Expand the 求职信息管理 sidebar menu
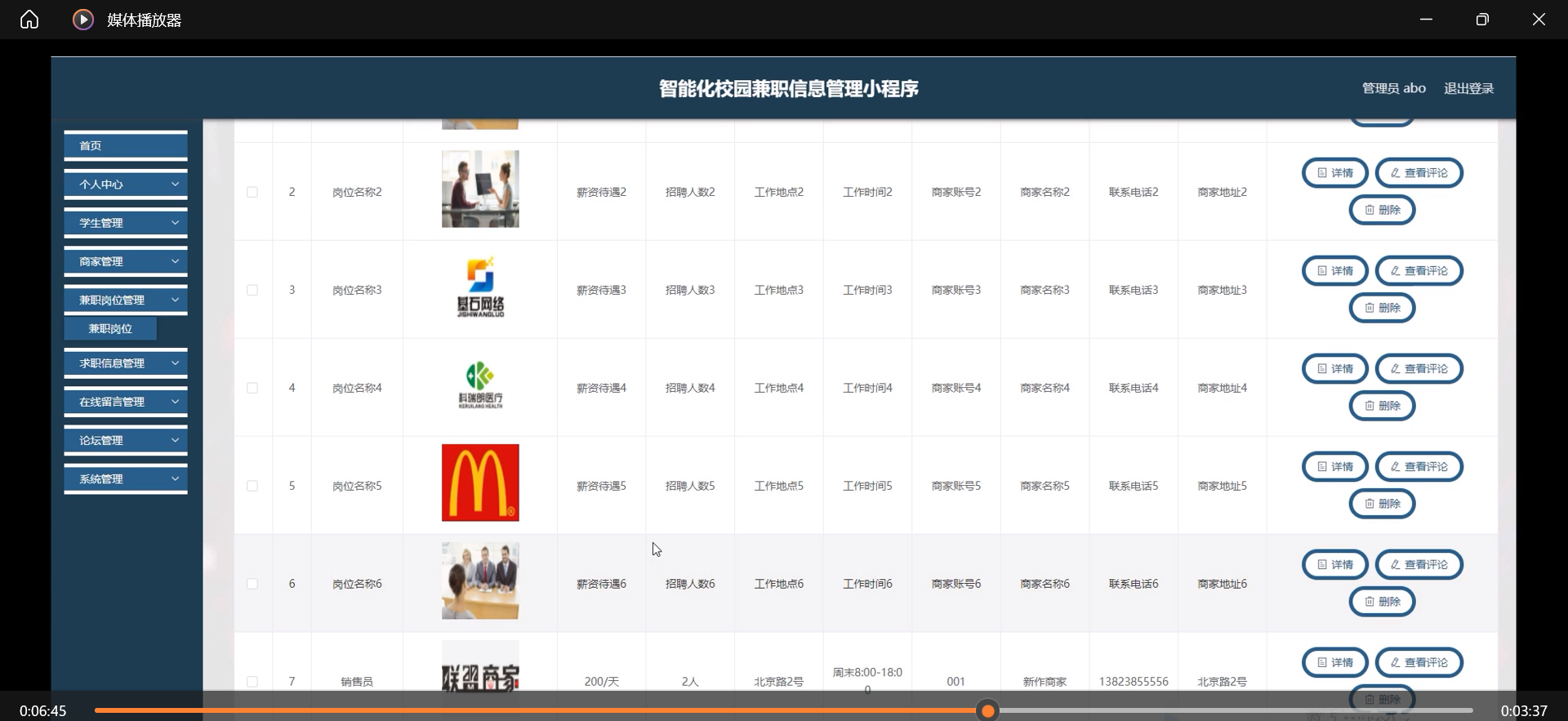Image resolution: width=1568 pixels, height=721 pixels. (126, 363)
